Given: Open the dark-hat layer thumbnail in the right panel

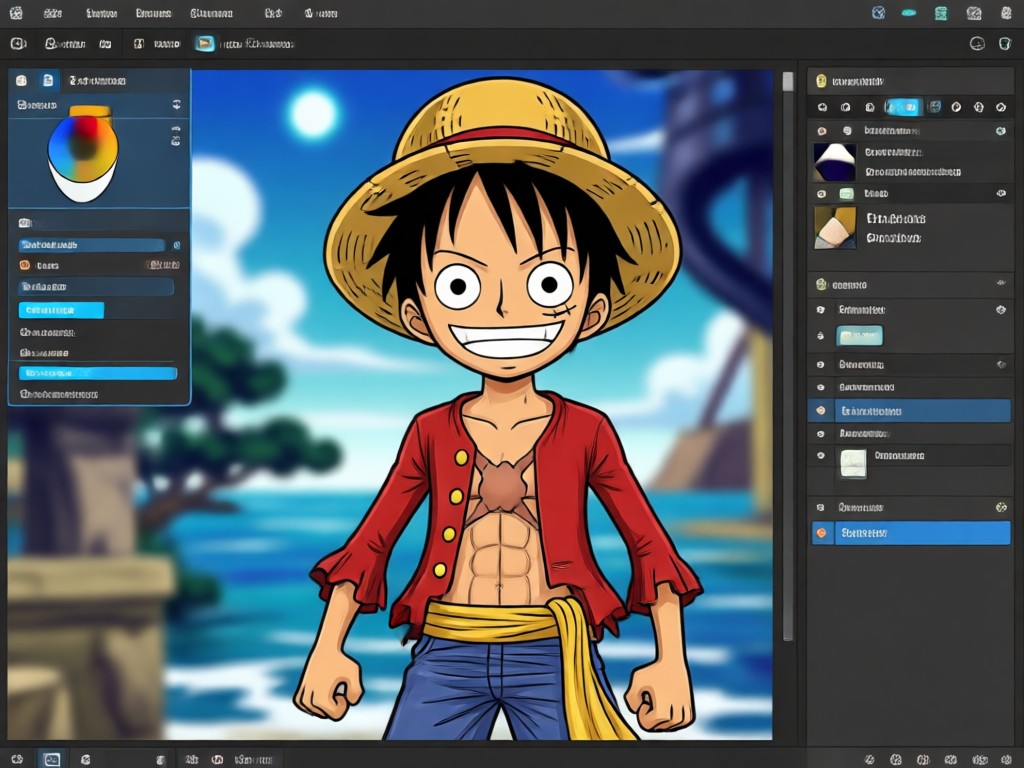Looking at the screenshot, I should coord(835,162).
